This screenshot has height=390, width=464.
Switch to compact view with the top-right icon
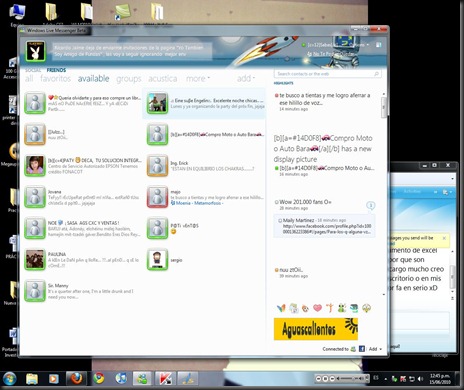tap(379, 44)
